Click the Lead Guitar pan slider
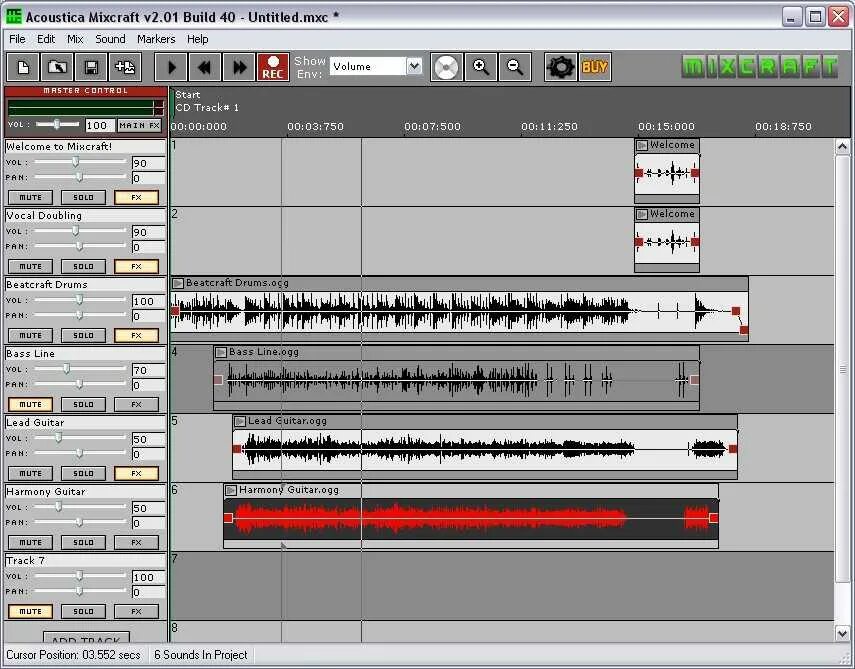 [x=80, y=453]
